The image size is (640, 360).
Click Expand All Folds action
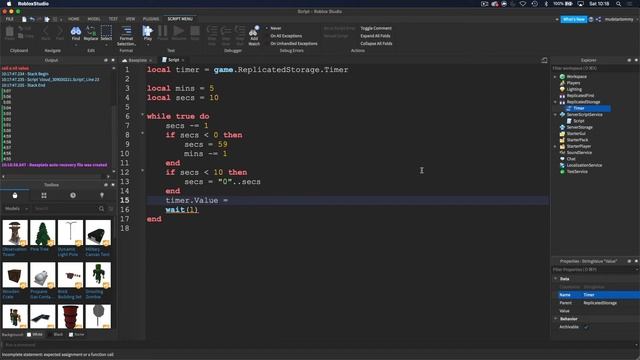pos(375,36)
